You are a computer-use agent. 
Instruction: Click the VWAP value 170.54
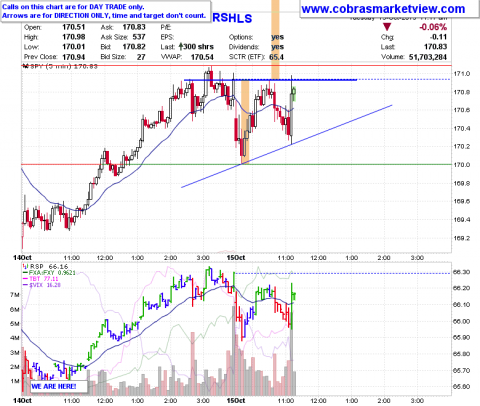[x=202, y=57]
